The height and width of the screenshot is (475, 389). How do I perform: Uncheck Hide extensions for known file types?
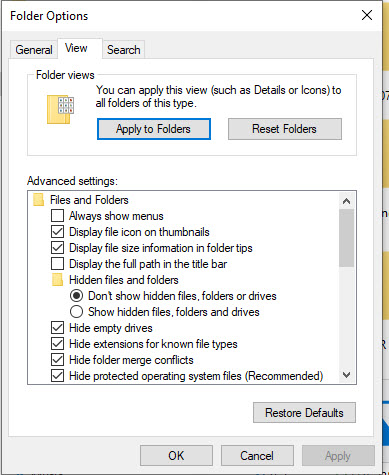tap(57, 344)
